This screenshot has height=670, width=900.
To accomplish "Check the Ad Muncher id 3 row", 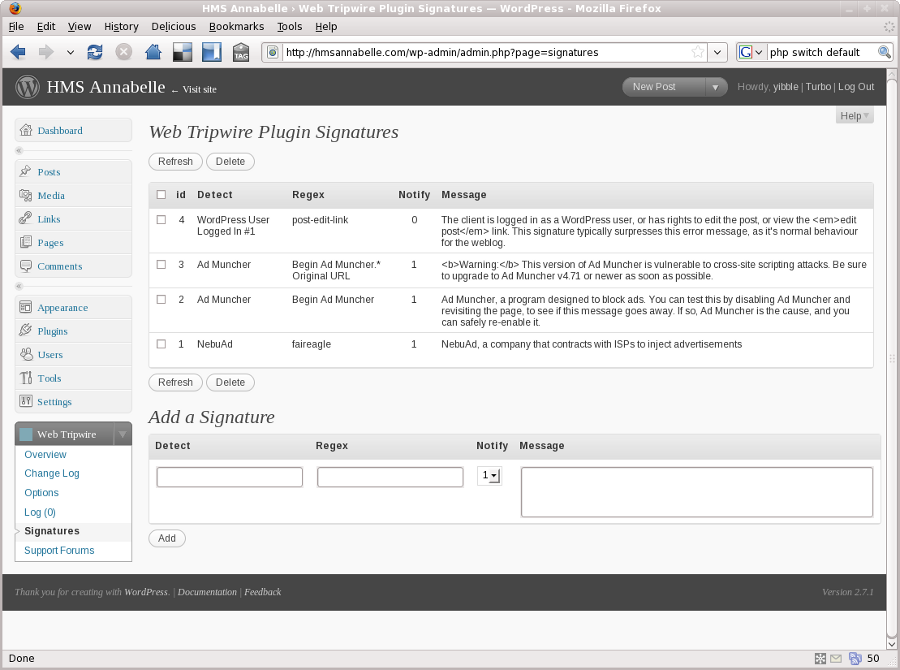I will [161, 265].
